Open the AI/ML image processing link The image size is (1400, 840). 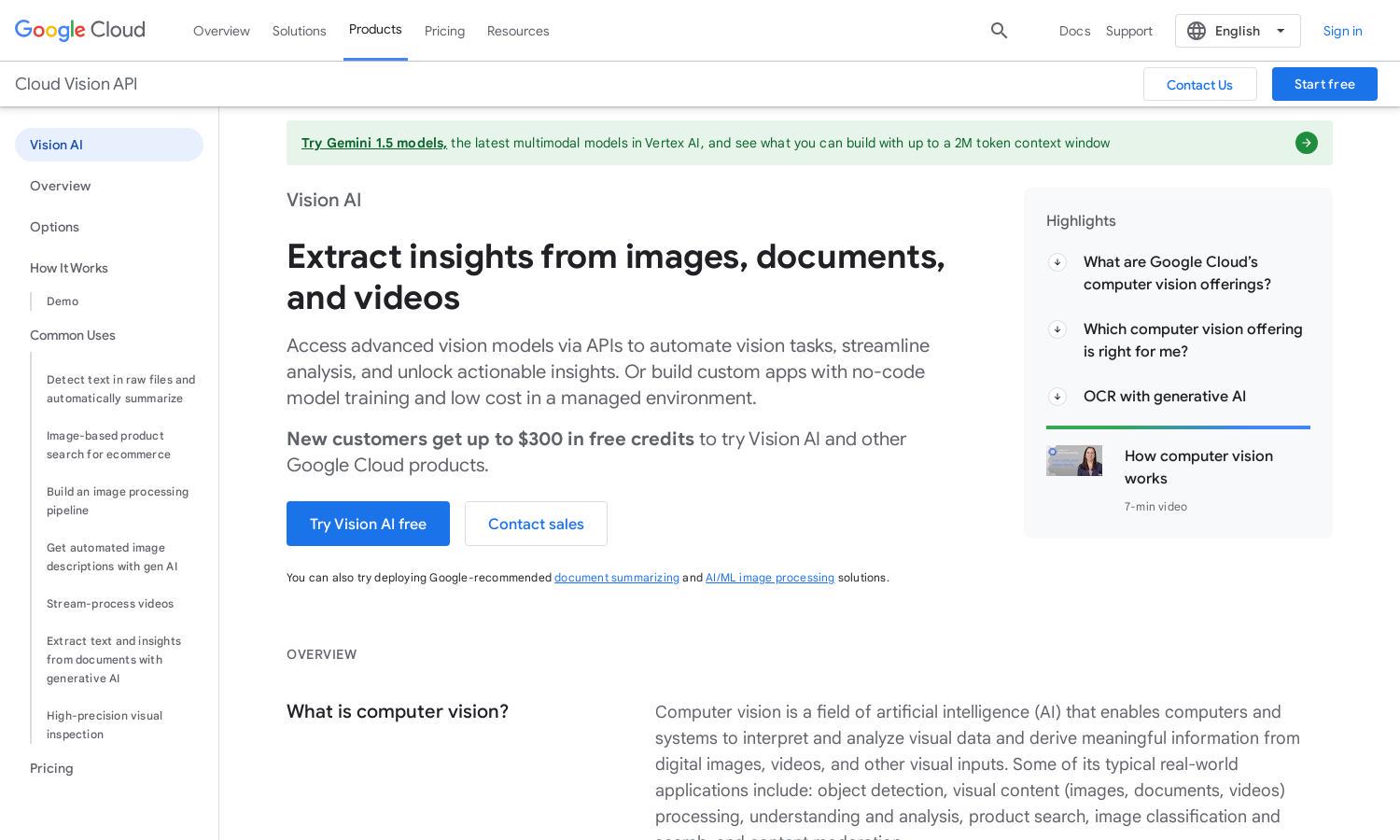(x=770, y=578)
